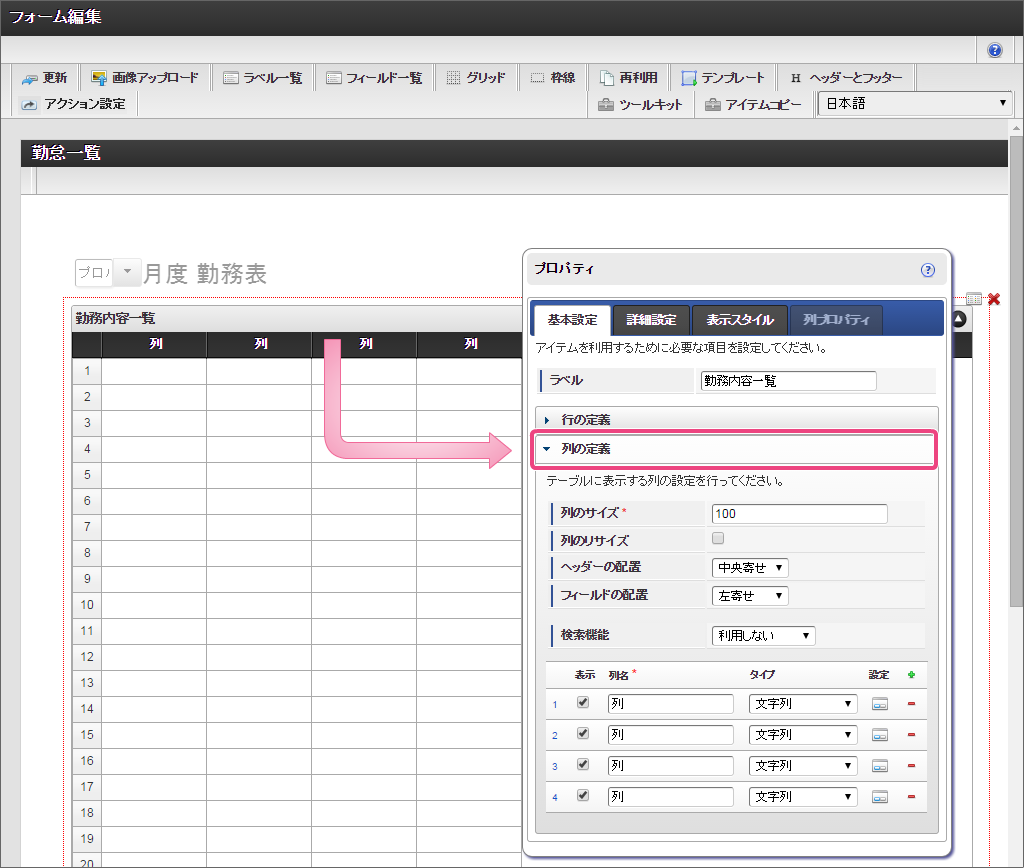Switch to the 詳細設定 tab

(651, 320)
